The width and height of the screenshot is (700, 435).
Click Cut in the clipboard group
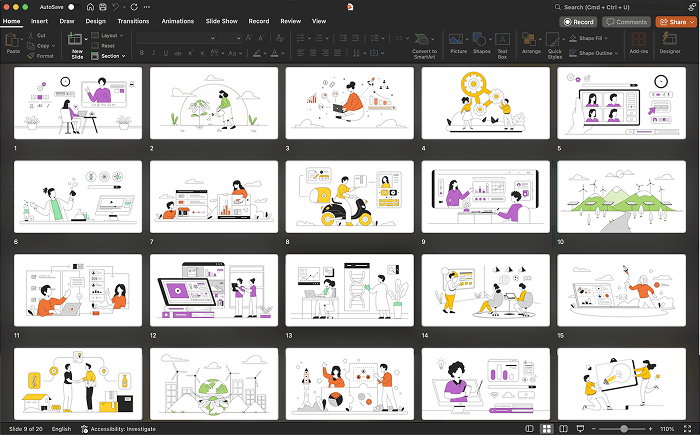point(37,35)
